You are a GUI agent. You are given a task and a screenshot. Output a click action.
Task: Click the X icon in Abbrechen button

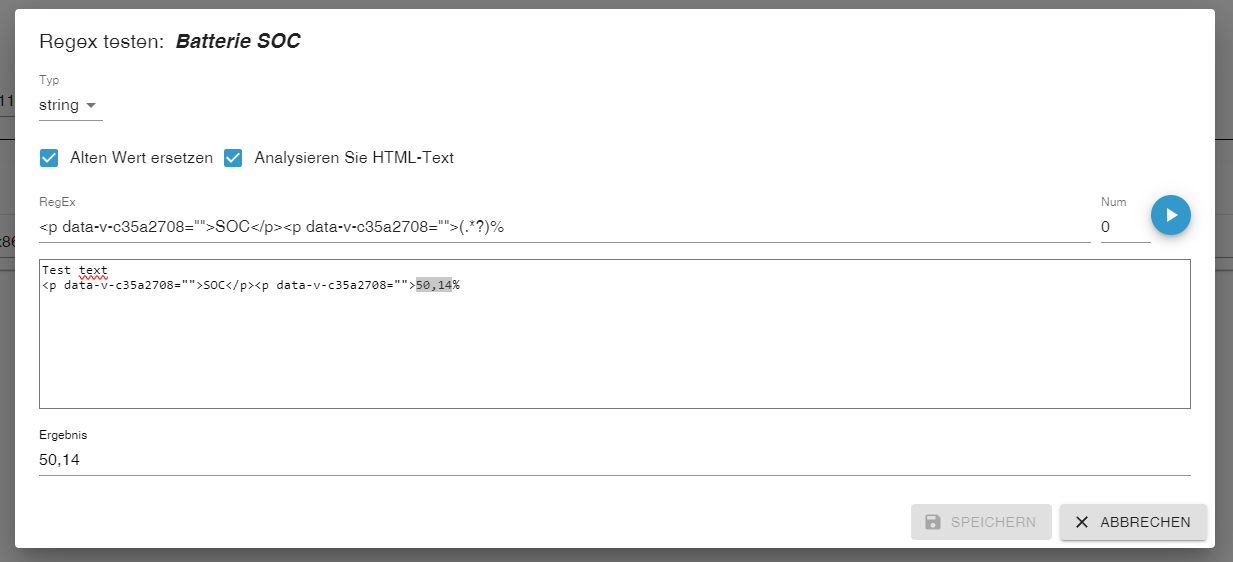point(1082,522)
